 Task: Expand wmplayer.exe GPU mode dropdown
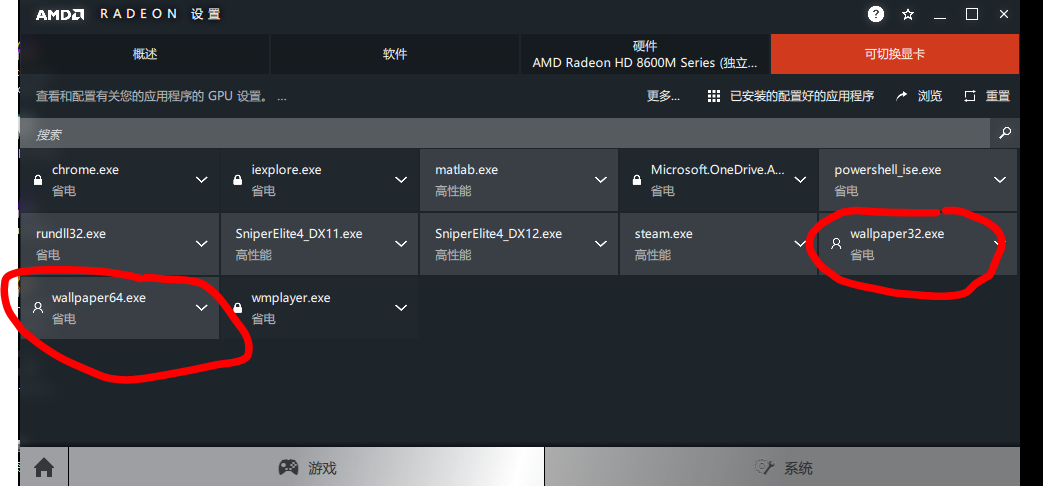pos(401,308)
